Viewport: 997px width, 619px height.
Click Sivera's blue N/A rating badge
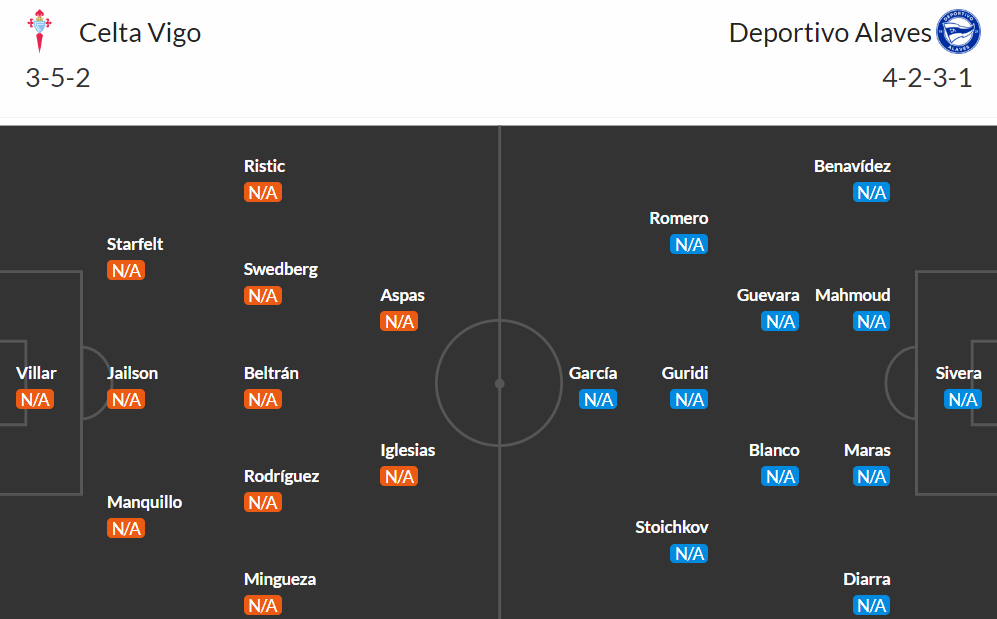click(x=963, y=400)
